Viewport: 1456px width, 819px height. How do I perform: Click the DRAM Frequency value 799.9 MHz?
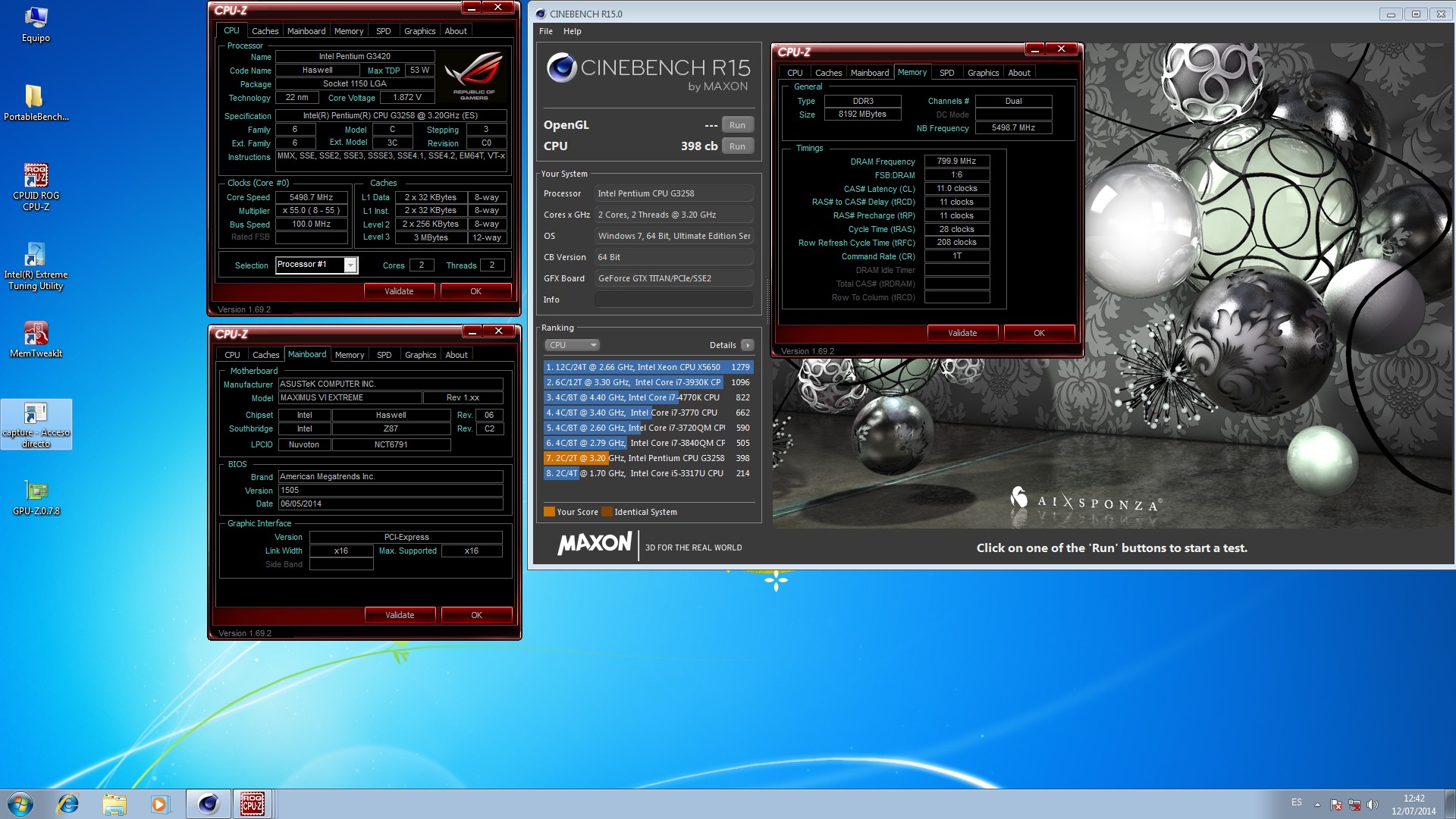[x=956, y=161]
